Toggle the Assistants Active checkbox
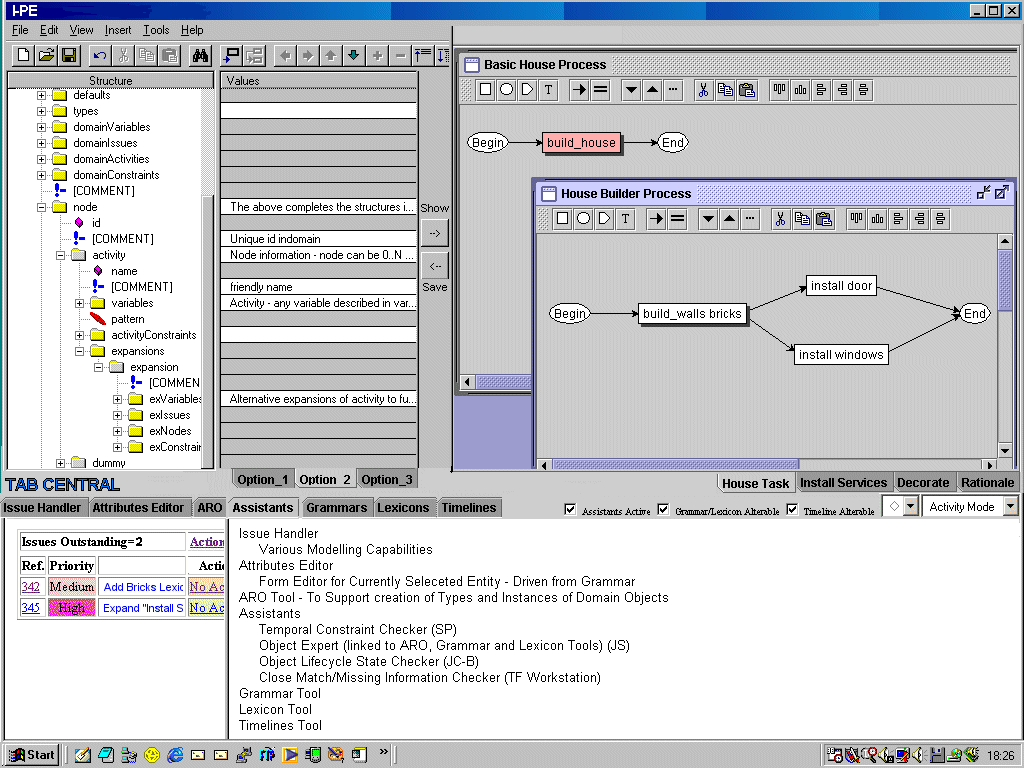The width and height of the screenshot is (1024, 768). (x=571, y=510)
